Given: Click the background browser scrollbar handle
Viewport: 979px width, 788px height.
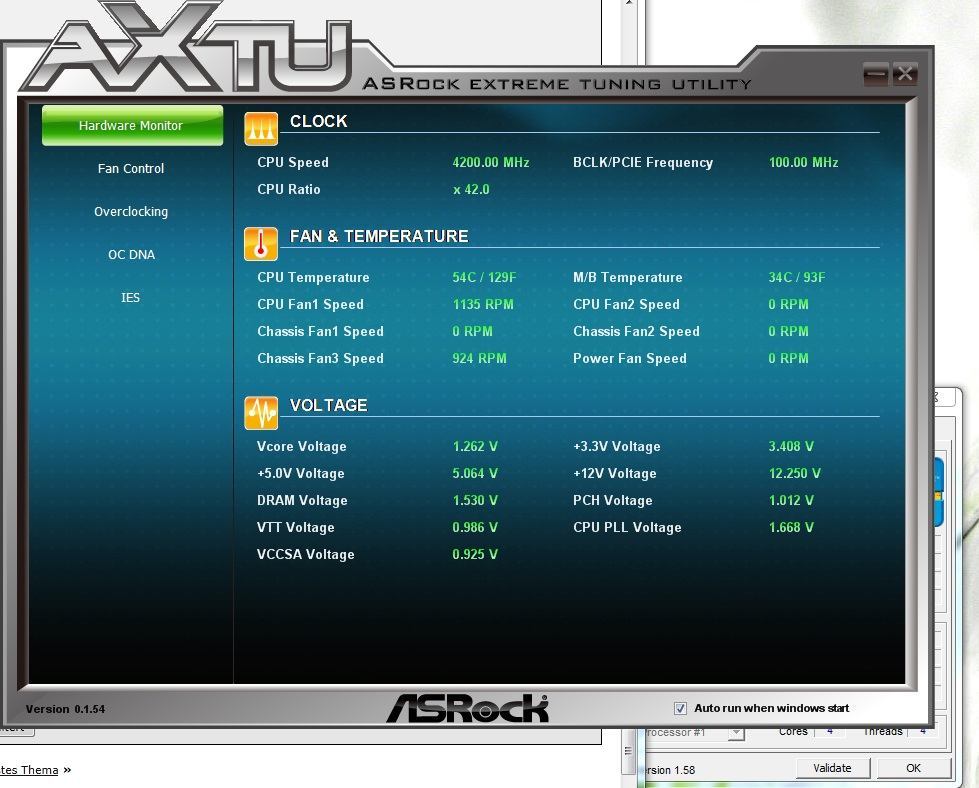Looking at the screenshot, I should coord(628,751).
